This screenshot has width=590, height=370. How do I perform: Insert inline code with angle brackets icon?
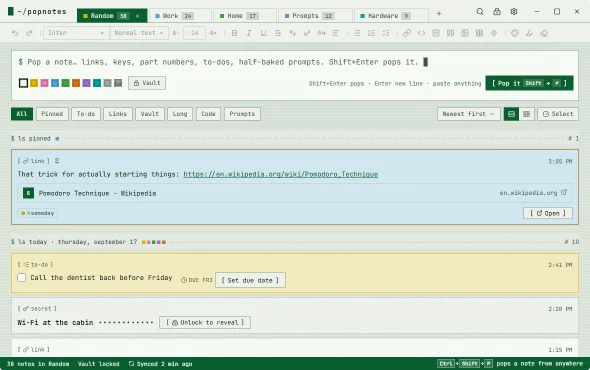click(x=421, y=33)
